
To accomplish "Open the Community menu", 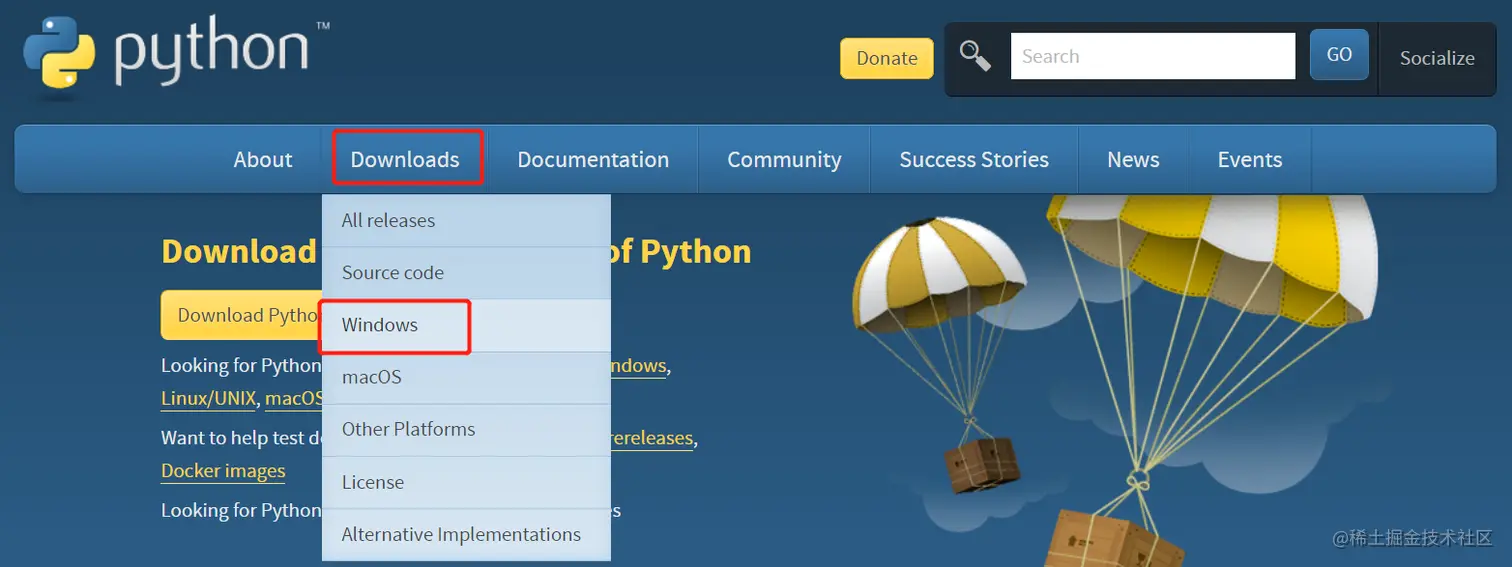I will pyautogui.click(x=784, y=159).
